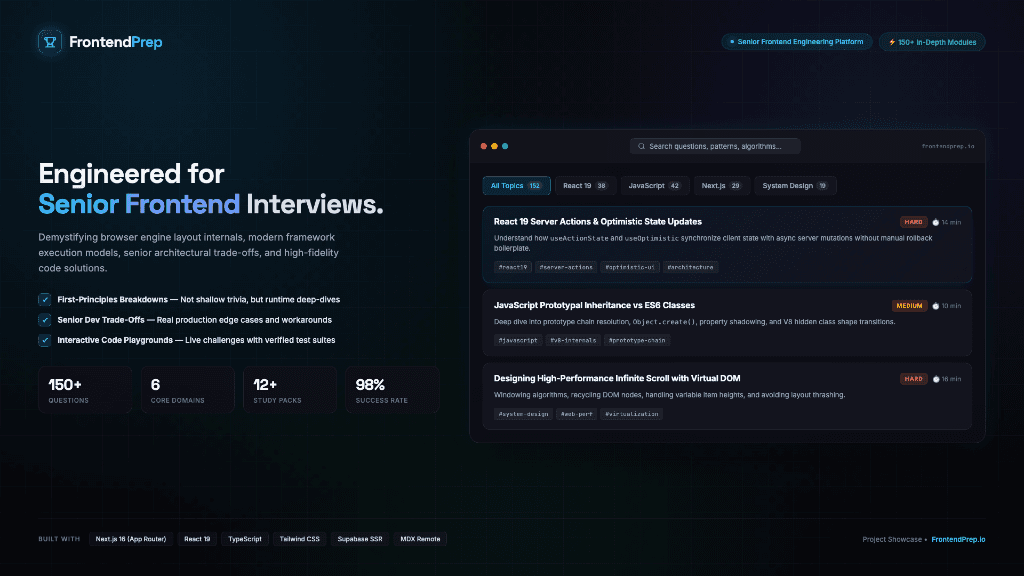Click the #prototype-chain tag

[x=637, y=340]
